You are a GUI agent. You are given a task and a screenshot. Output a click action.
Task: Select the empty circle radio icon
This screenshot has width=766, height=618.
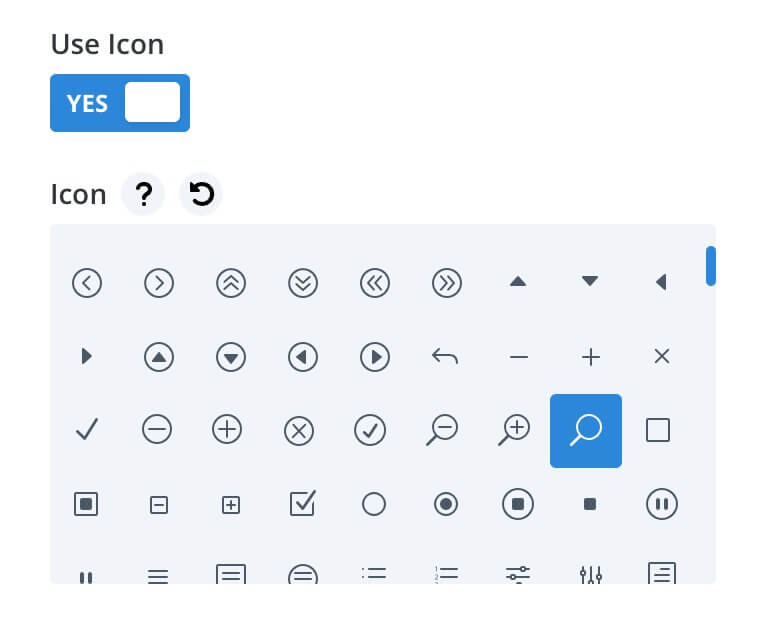(x=374, y=504)
